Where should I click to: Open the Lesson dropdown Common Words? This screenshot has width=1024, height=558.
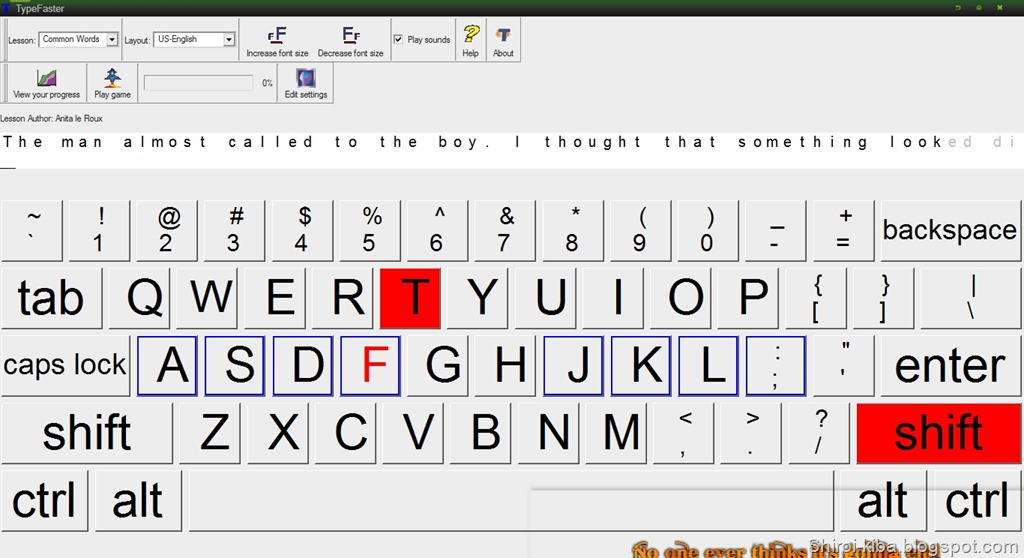point(78,39)
